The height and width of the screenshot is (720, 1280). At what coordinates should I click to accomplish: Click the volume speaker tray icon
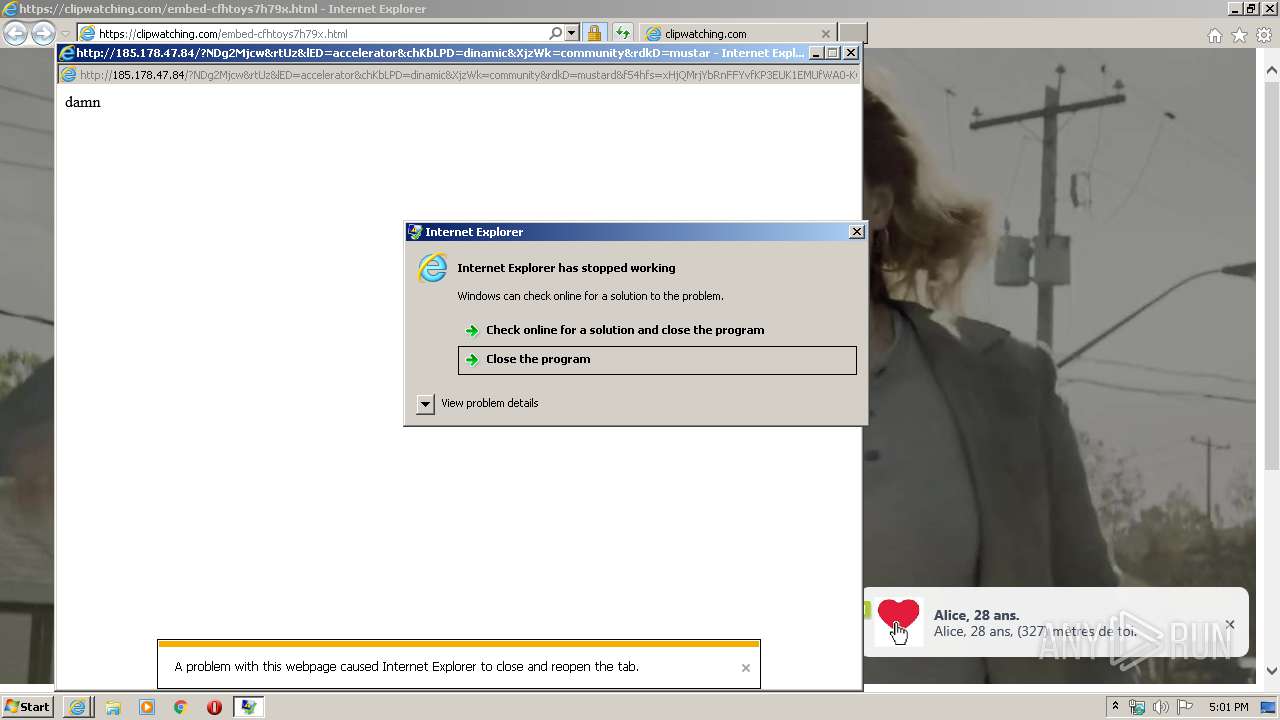point(1161,707)
